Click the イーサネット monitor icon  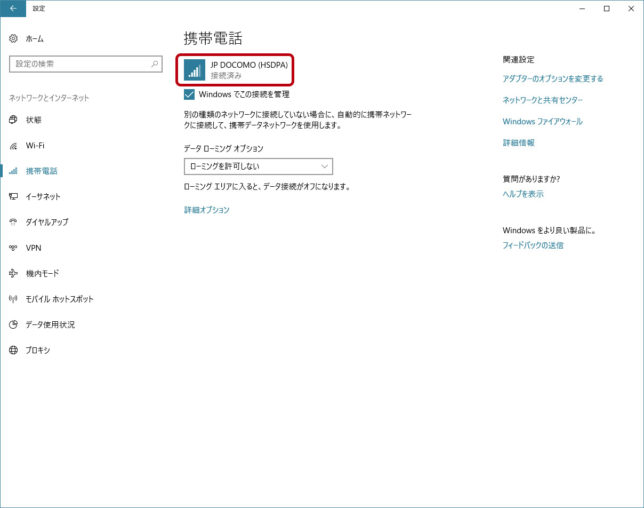(x=13, y=196)
